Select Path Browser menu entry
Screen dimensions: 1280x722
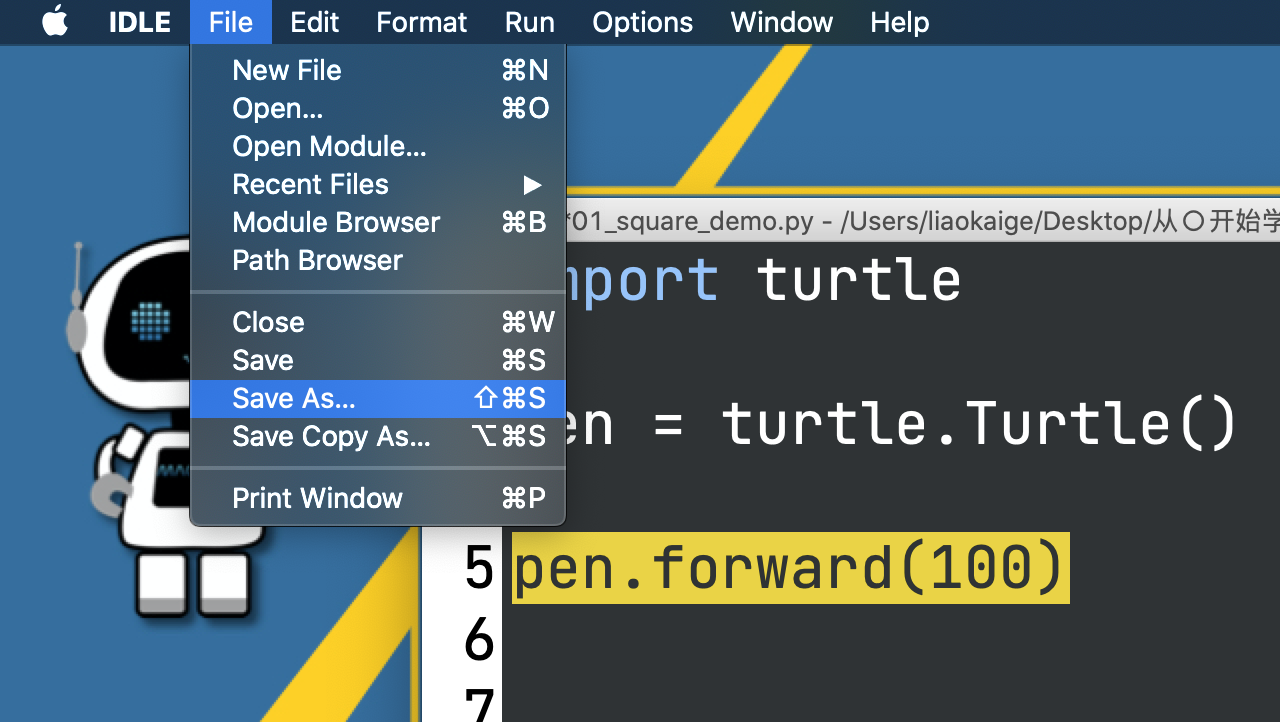tap(378, 260)
